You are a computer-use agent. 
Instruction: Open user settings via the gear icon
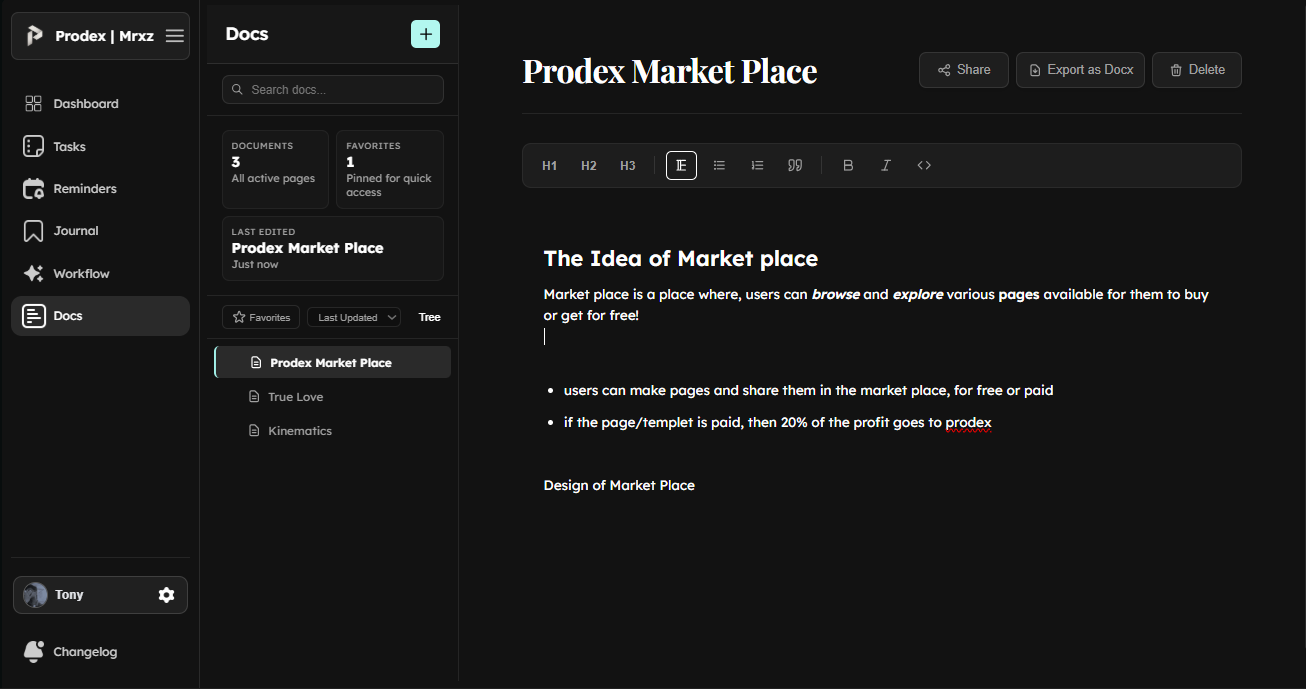coord(166,594)
